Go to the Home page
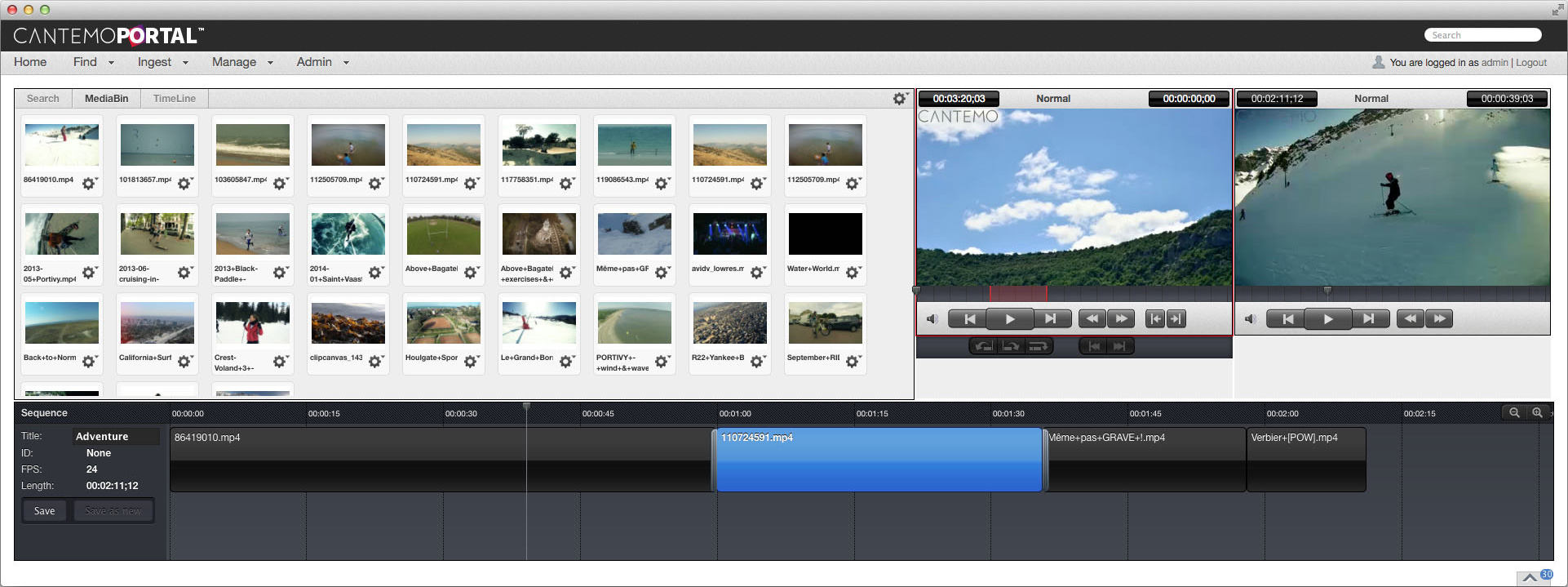 coord(30,62)
